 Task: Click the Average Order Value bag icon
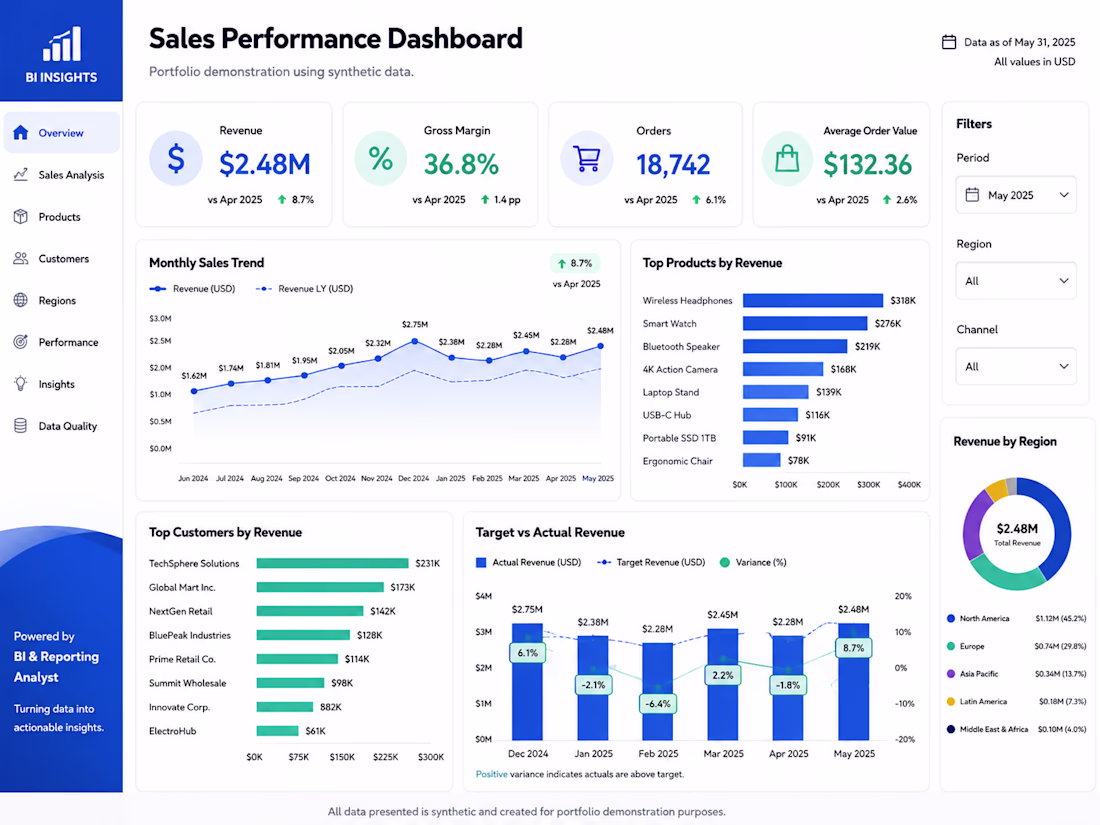pyautogui.click(x=787, y=159)
